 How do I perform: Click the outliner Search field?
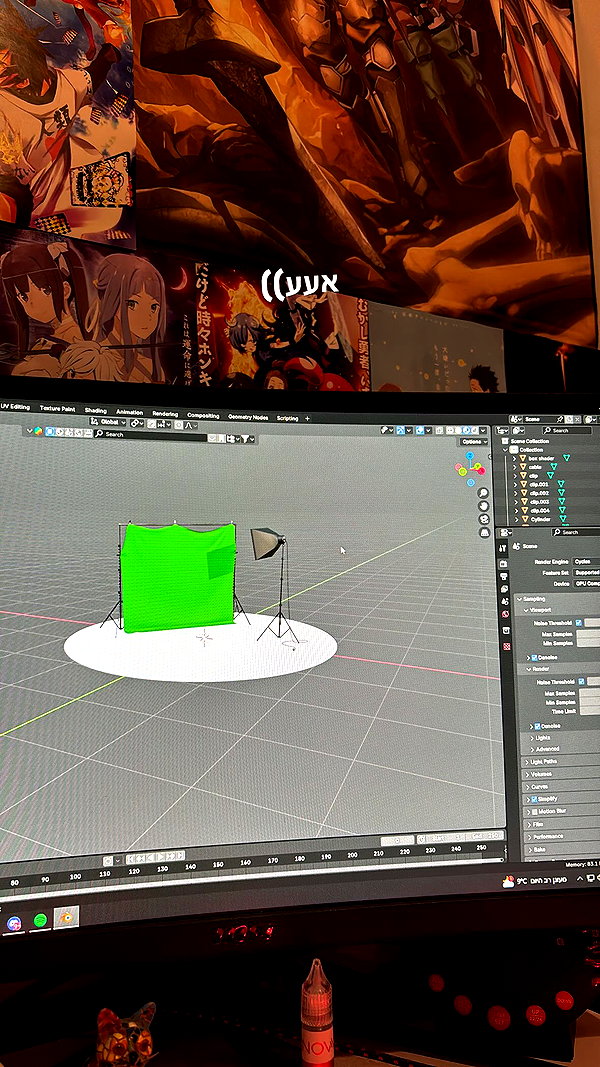566,430
